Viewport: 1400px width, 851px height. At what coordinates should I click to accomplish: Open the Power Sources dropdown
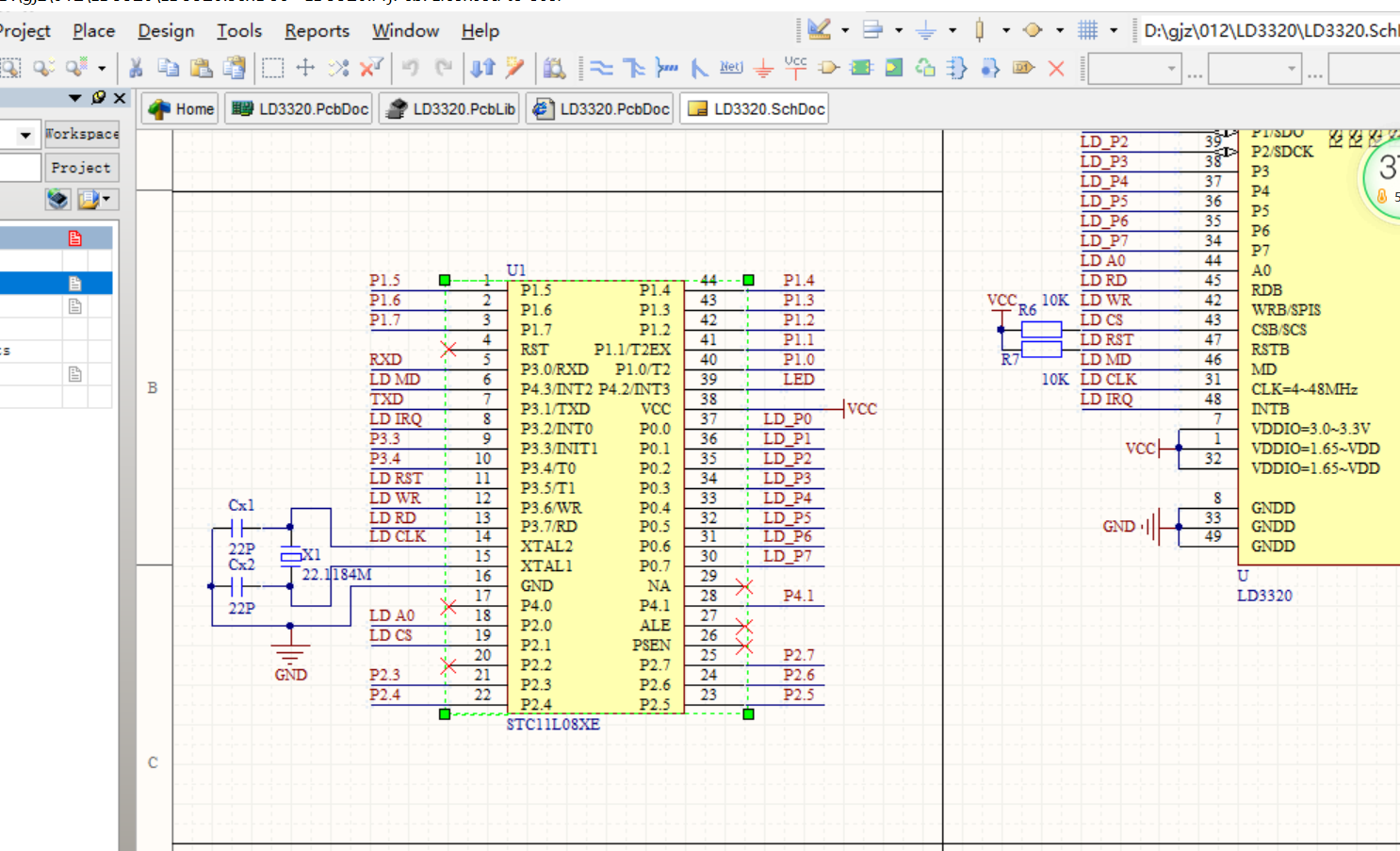point(952,30)
